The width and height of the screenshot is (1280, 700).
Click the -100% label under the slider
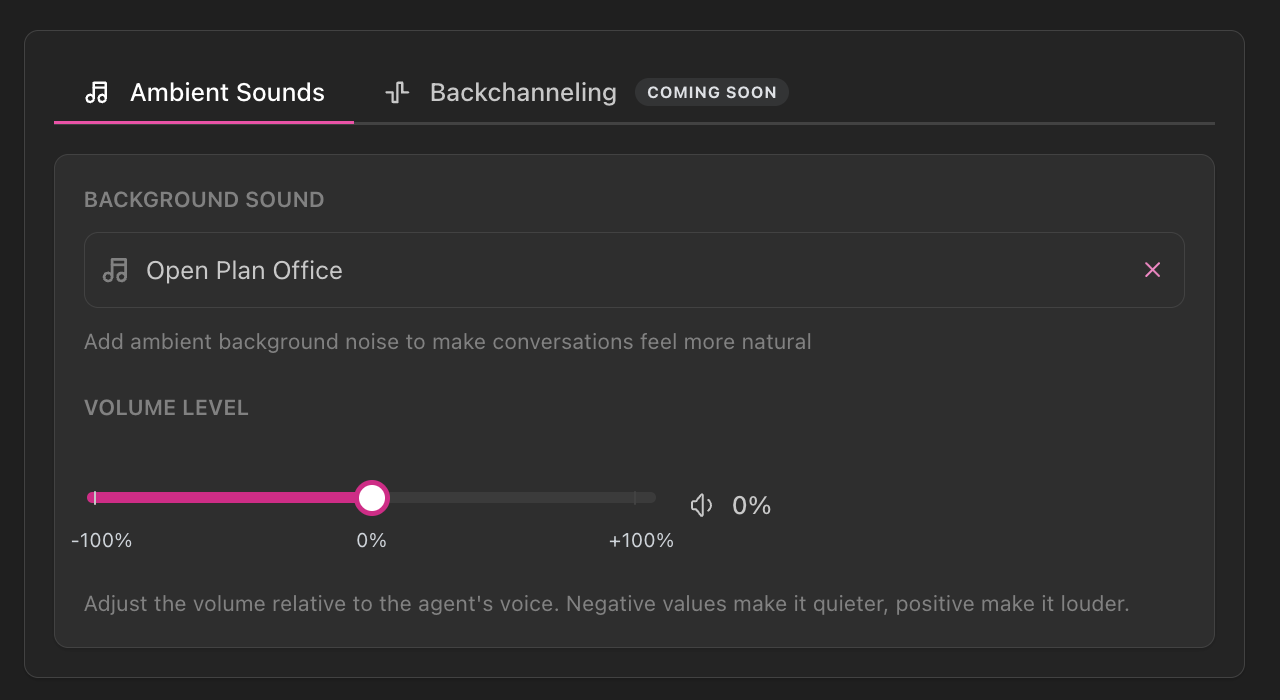(102, 541)
